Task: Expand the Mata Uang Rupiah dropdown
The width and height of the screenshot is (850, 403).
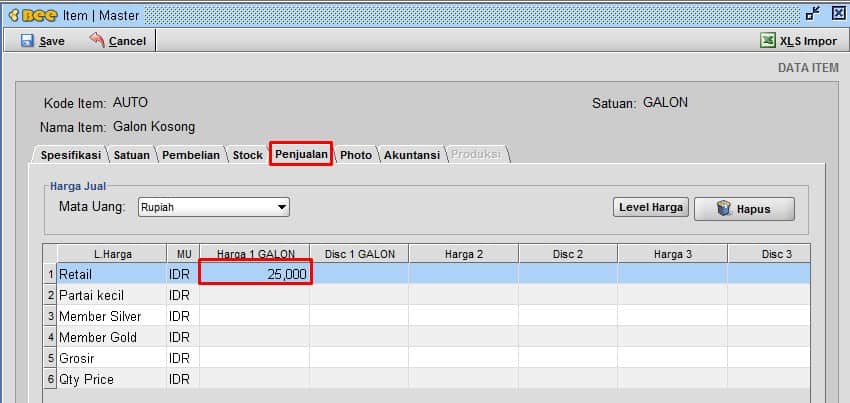Action: pyautogui.click(x=214, y=207)
